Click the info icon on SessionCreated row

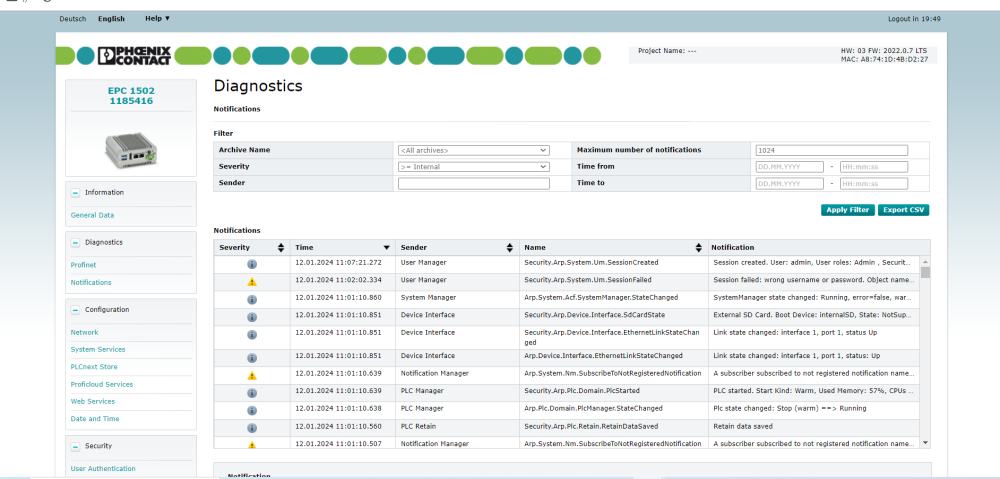(252, 264)
